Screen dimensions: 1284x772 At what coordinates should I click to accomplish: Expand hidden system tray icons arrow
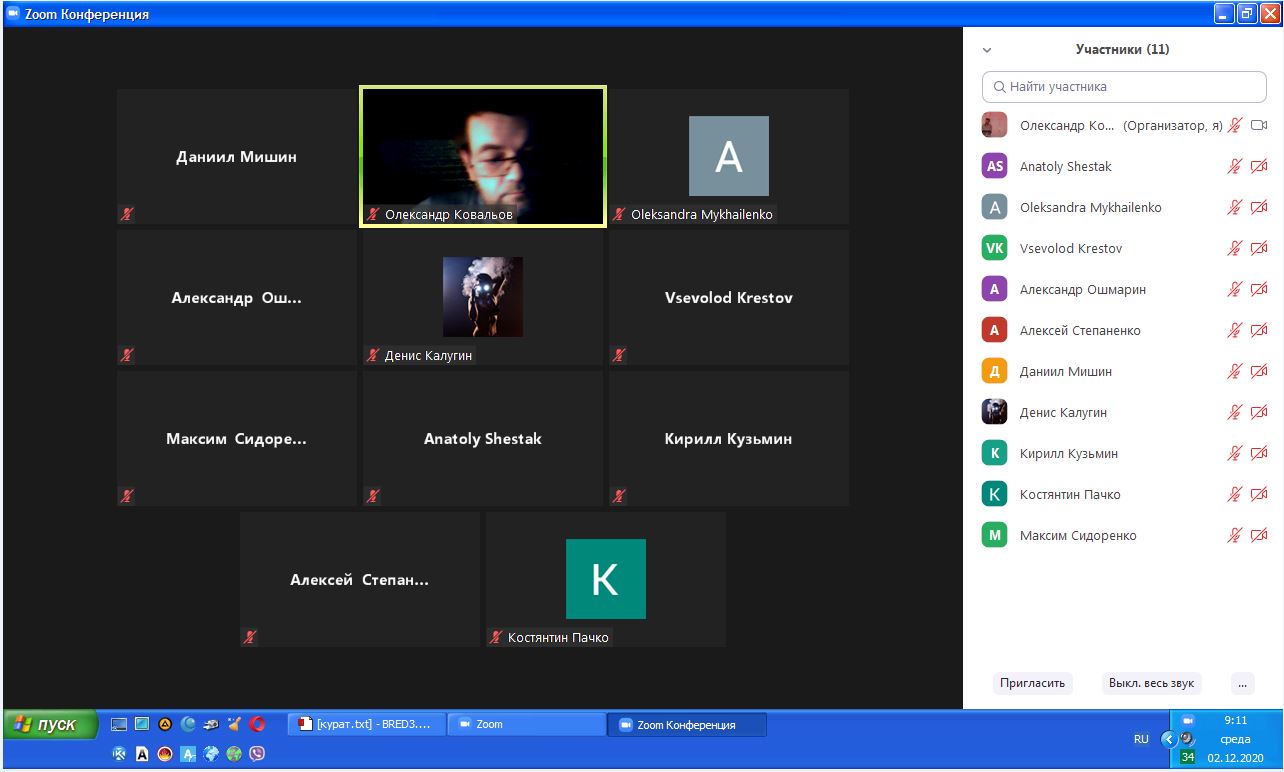point(1168,739)
